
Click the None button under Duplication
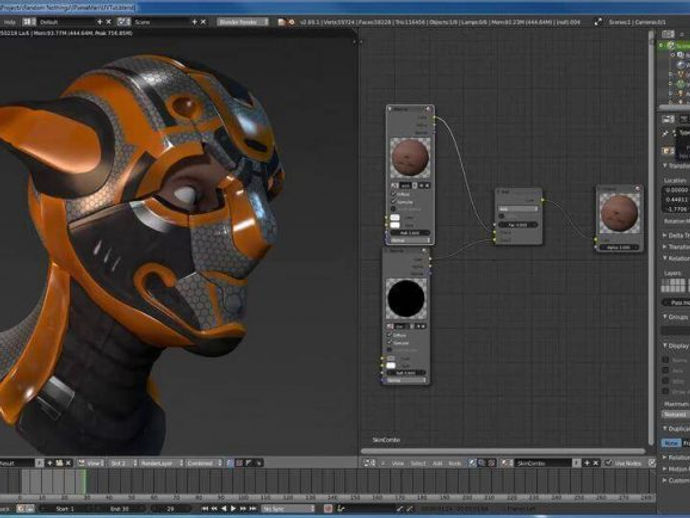pyautogui.click(x=670, y=443)
